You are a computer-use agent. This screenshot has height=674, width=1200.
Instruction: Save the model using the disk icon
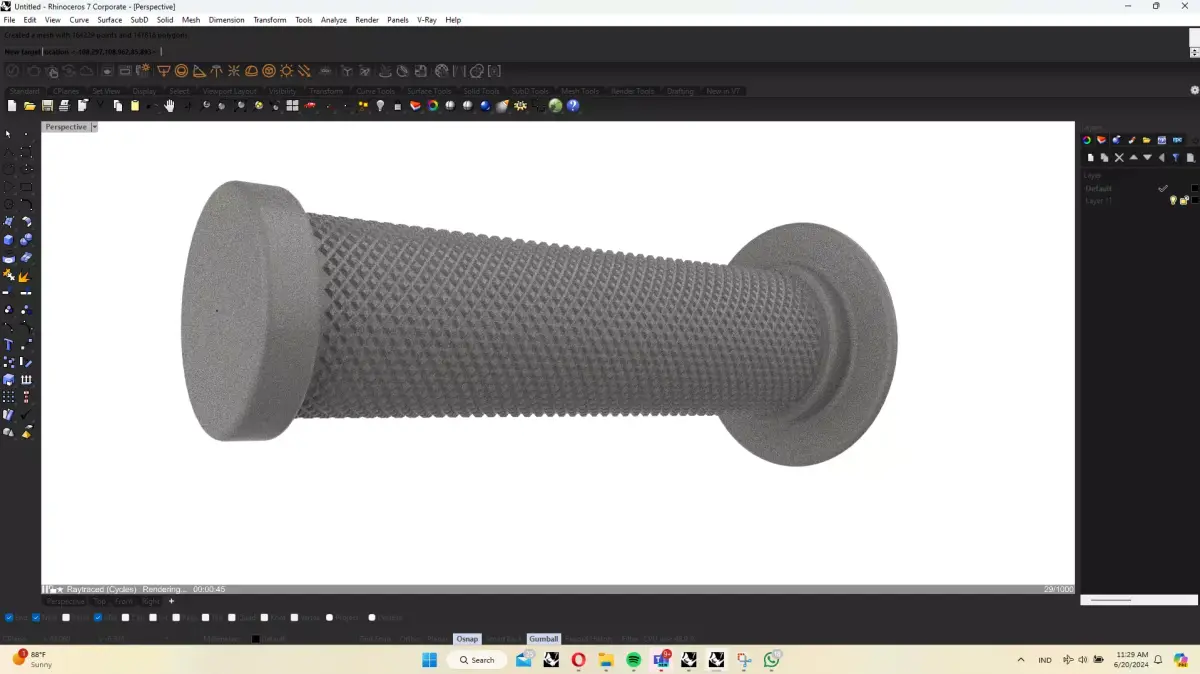coord(47,106)
